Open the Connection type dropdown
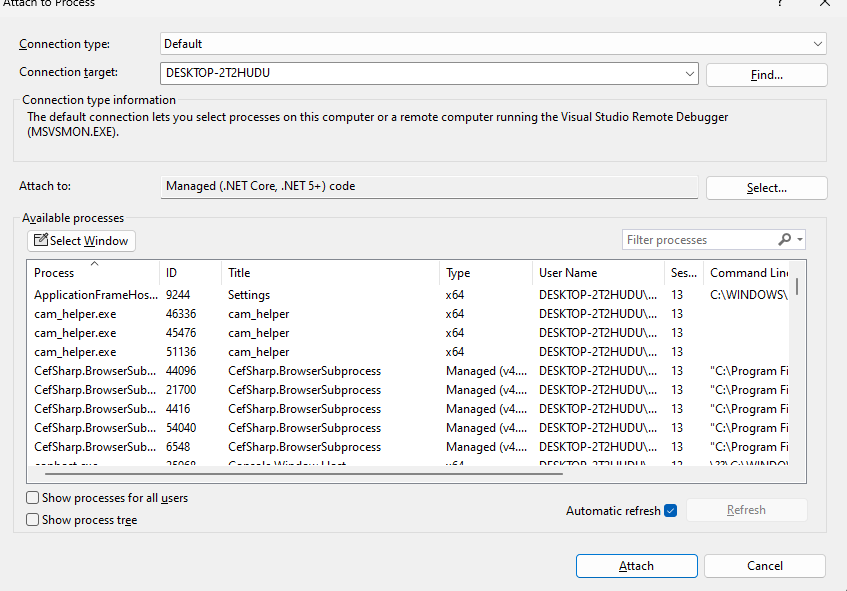The height and width of the screenshot is (591, 847). [818, 44]
